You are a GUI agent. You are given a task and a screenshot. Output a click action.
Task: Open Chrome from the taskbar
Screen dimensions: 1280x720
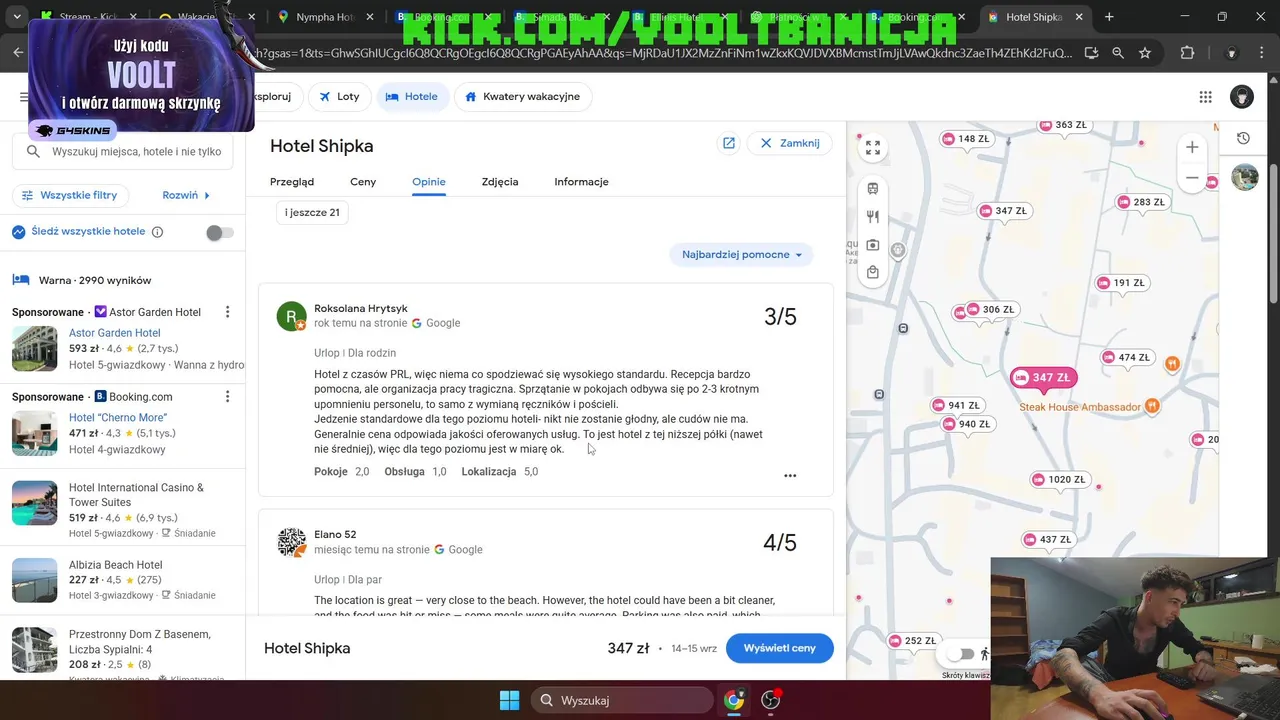[x=734, y=700]
